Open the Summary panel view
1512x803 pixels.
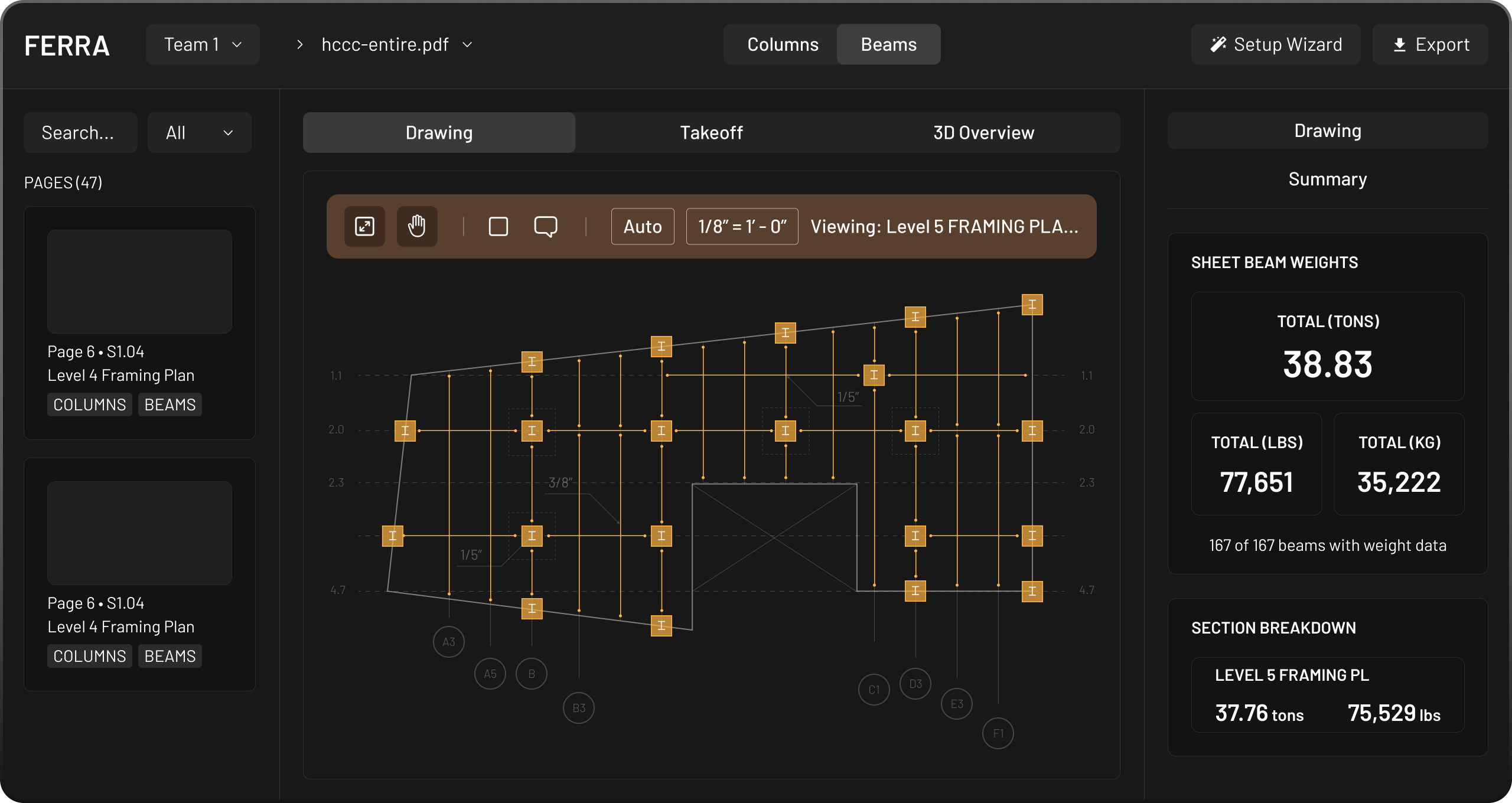(1327, 179)
